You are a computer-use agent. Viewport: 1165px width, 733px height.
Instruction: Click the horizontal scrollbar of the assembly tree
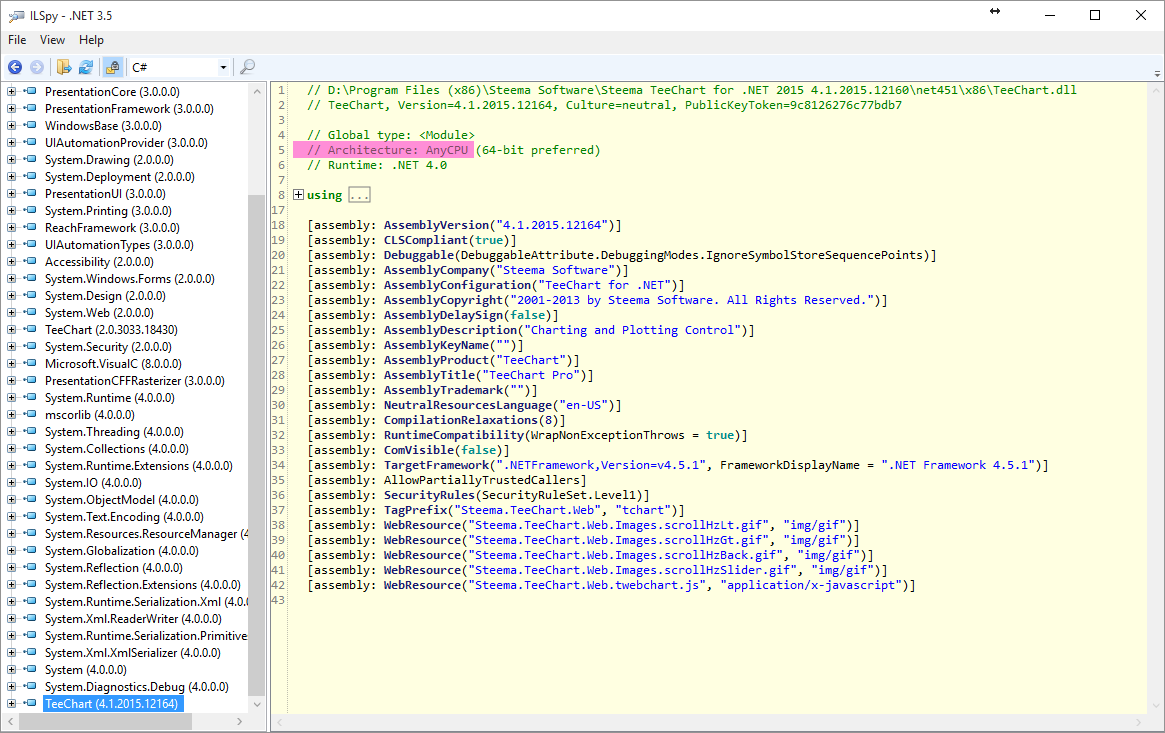(105, 721)
